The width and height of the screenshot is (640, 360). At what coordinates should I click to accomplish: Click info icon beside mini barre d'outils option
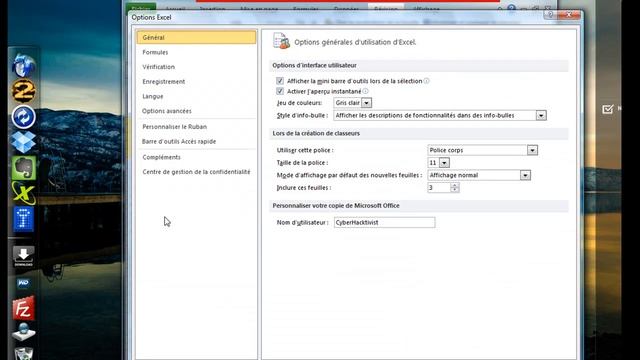(426, 81)
